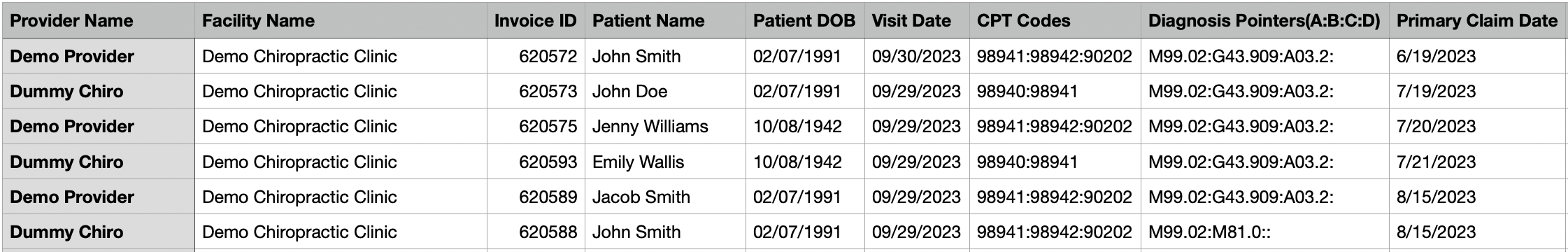Select John Doe in Patient Name column
The image size is (1568, 252).
[x=665, y=91]
